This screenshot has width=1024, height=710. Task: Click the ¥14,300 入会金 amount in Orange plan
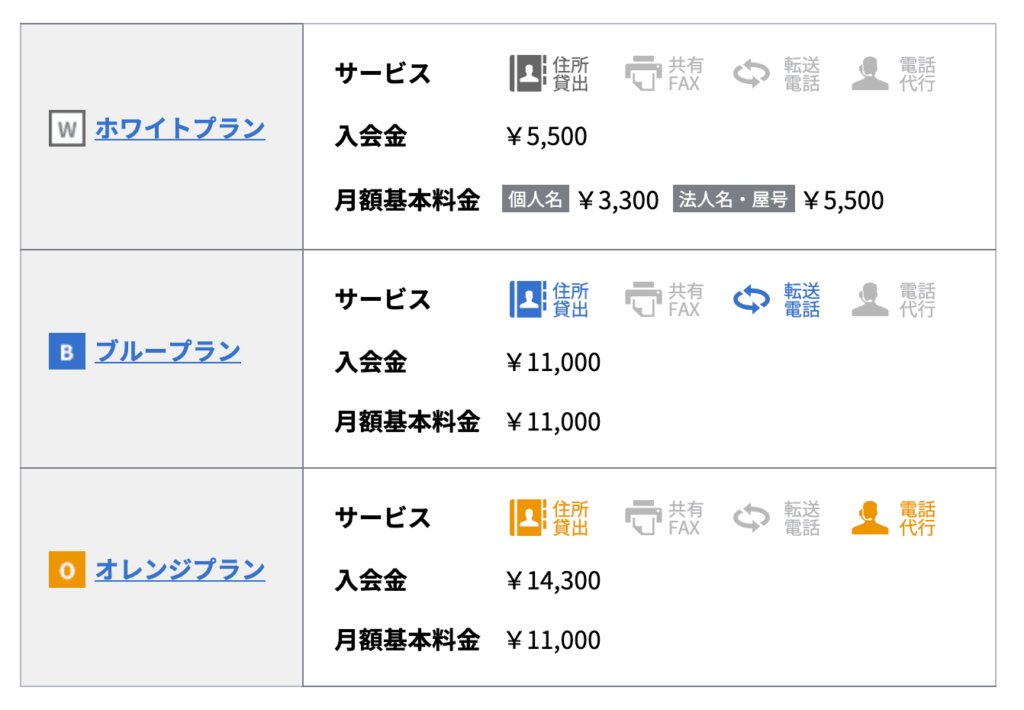coord(553,580)
